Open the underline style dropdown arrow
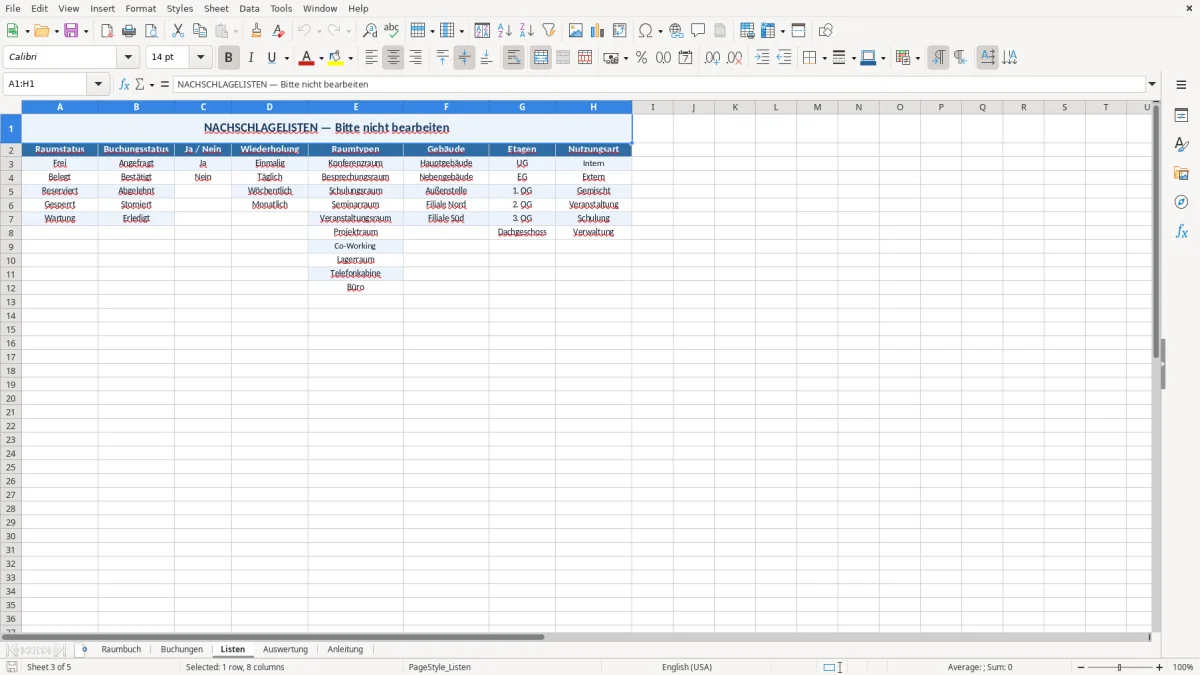Image resolution: width=1200 pixels, height=675 pixels. (x=286, y=58)
